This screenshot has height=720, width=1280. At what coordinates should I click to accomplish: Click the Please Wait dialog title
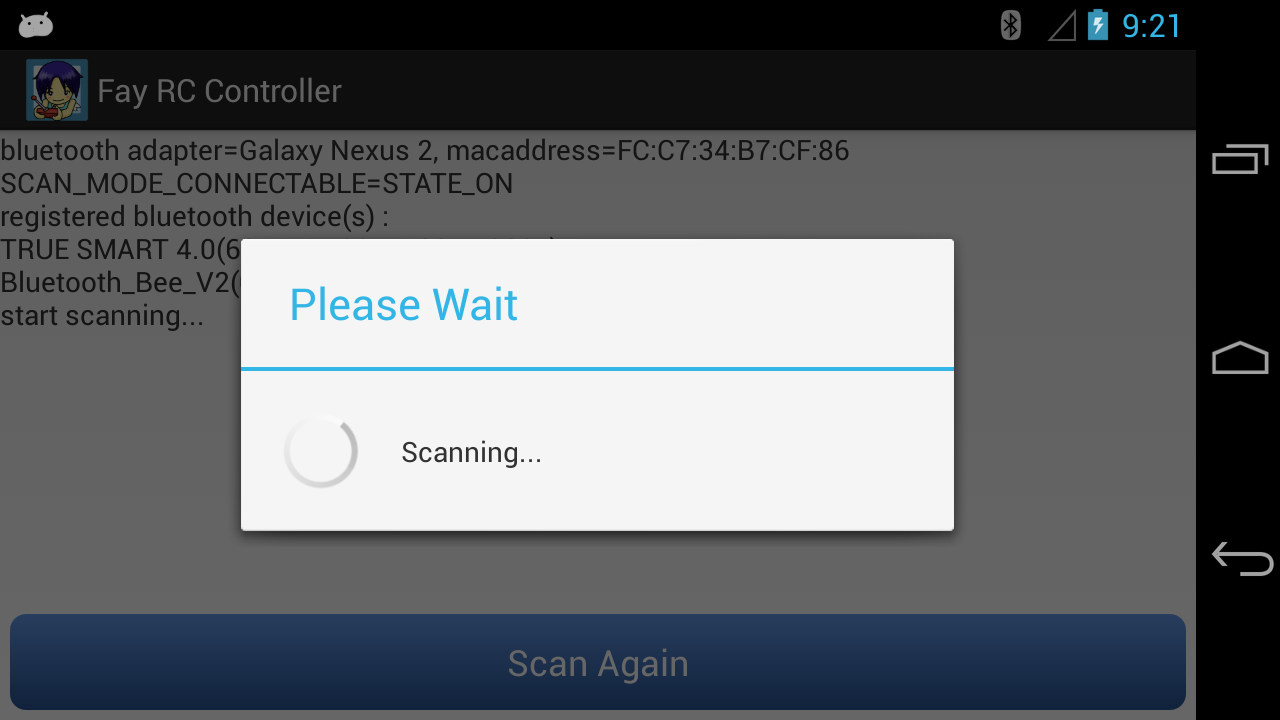[x=403, y=304]
